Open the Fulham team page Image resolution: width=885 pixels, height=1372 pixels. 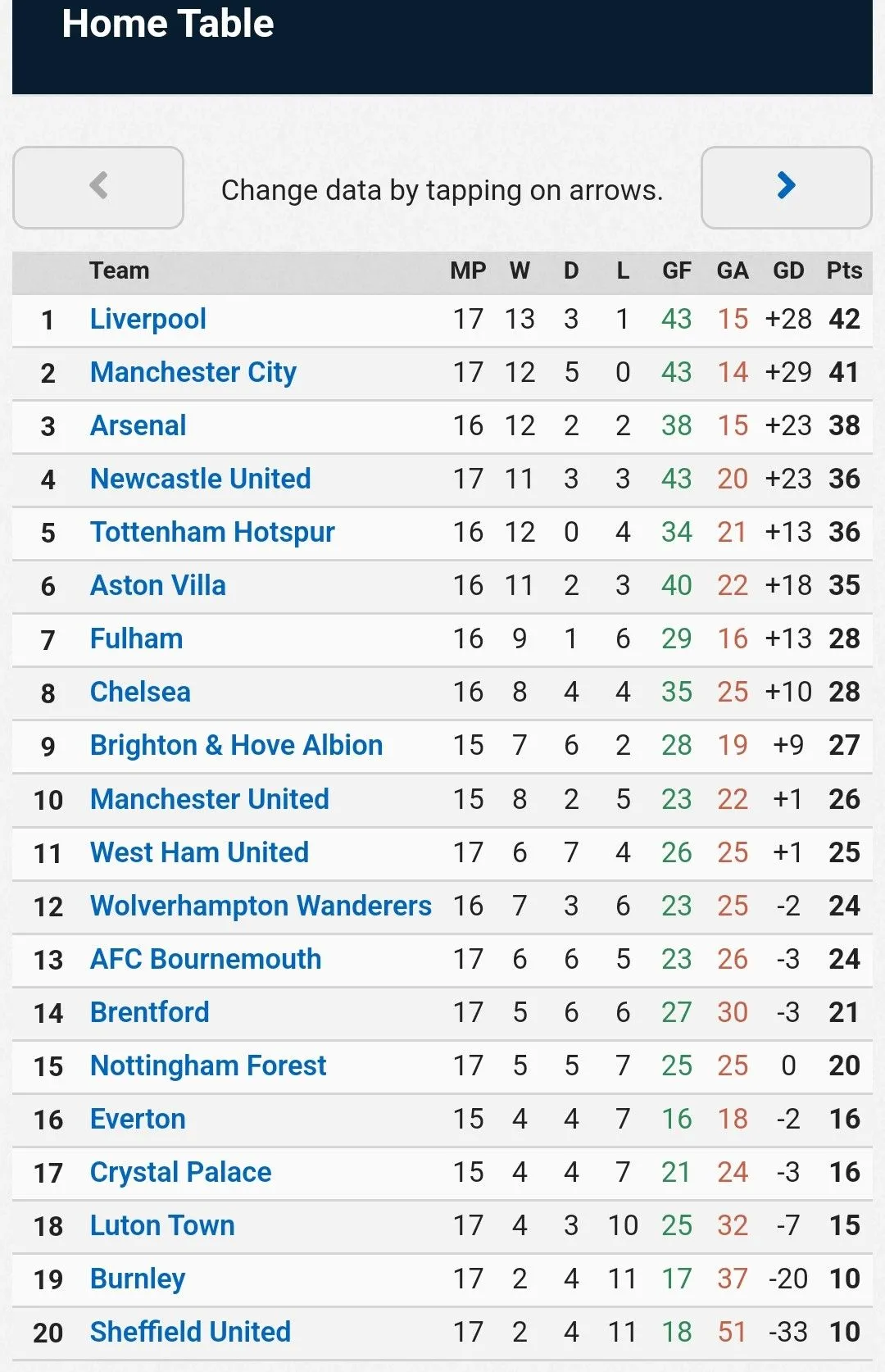(136, 638)
